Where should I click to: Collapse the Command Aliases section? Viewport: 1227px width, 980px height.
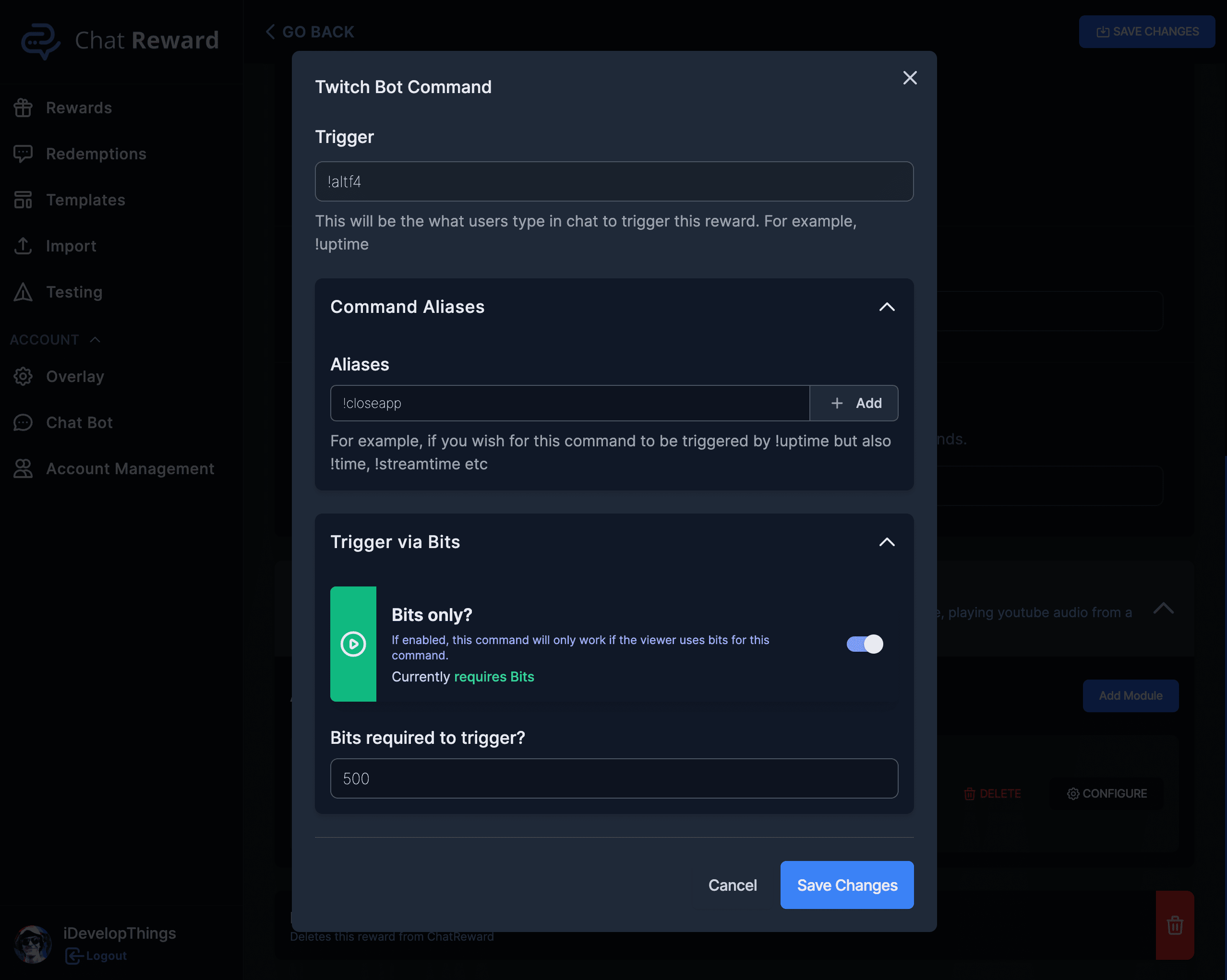(x=887, y=307)
